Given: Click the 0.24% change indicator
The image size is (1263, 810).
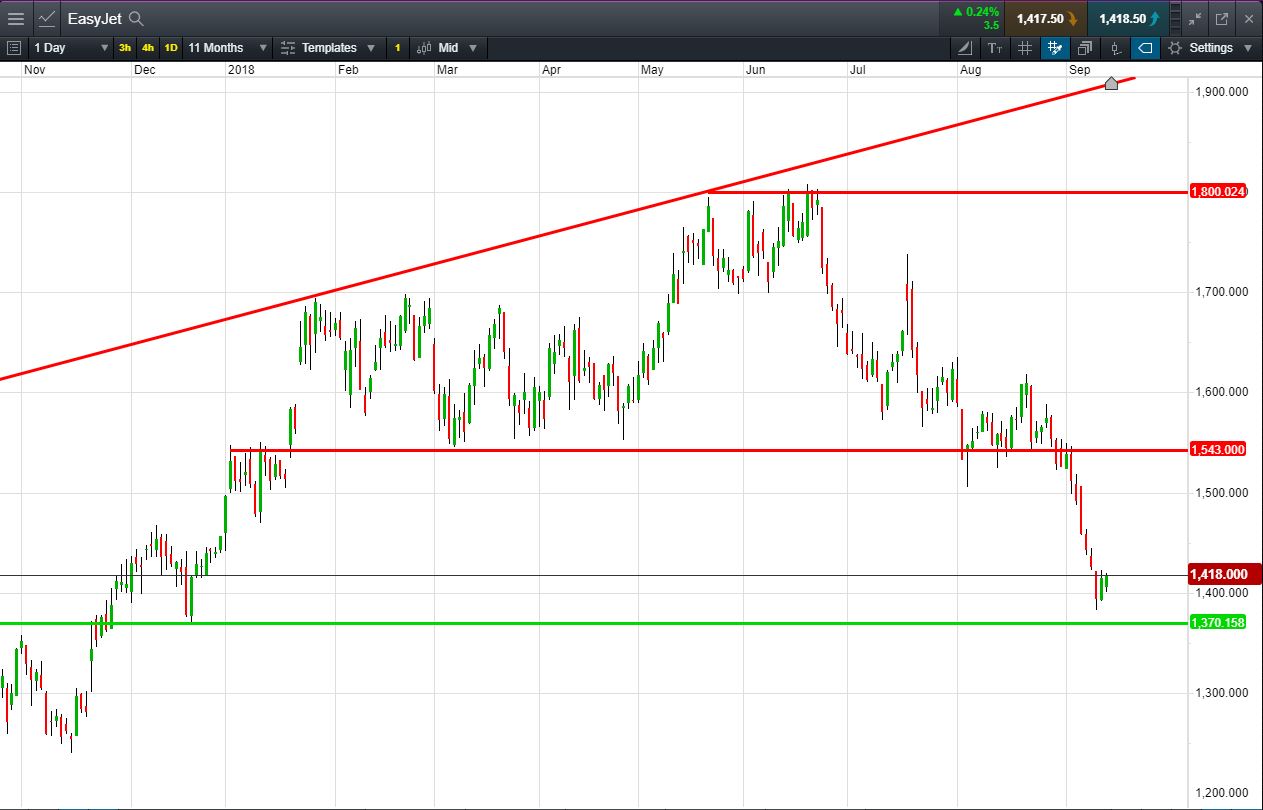Looking at the screenshot, I should click(x=977, y=12).
